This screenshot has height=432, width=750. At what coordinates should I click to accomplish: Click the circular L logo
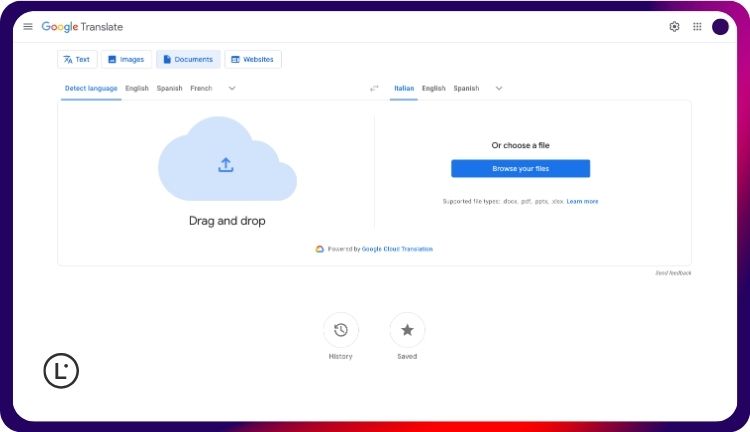coord(61,371)
